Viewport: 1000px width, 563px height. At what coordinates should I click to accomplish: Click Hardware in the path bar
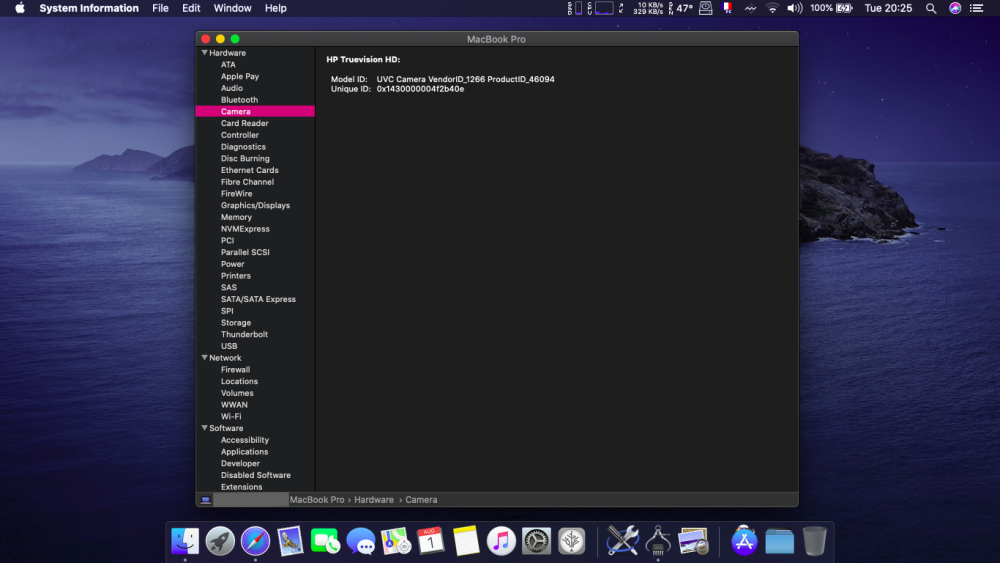(x=374, y=500)
